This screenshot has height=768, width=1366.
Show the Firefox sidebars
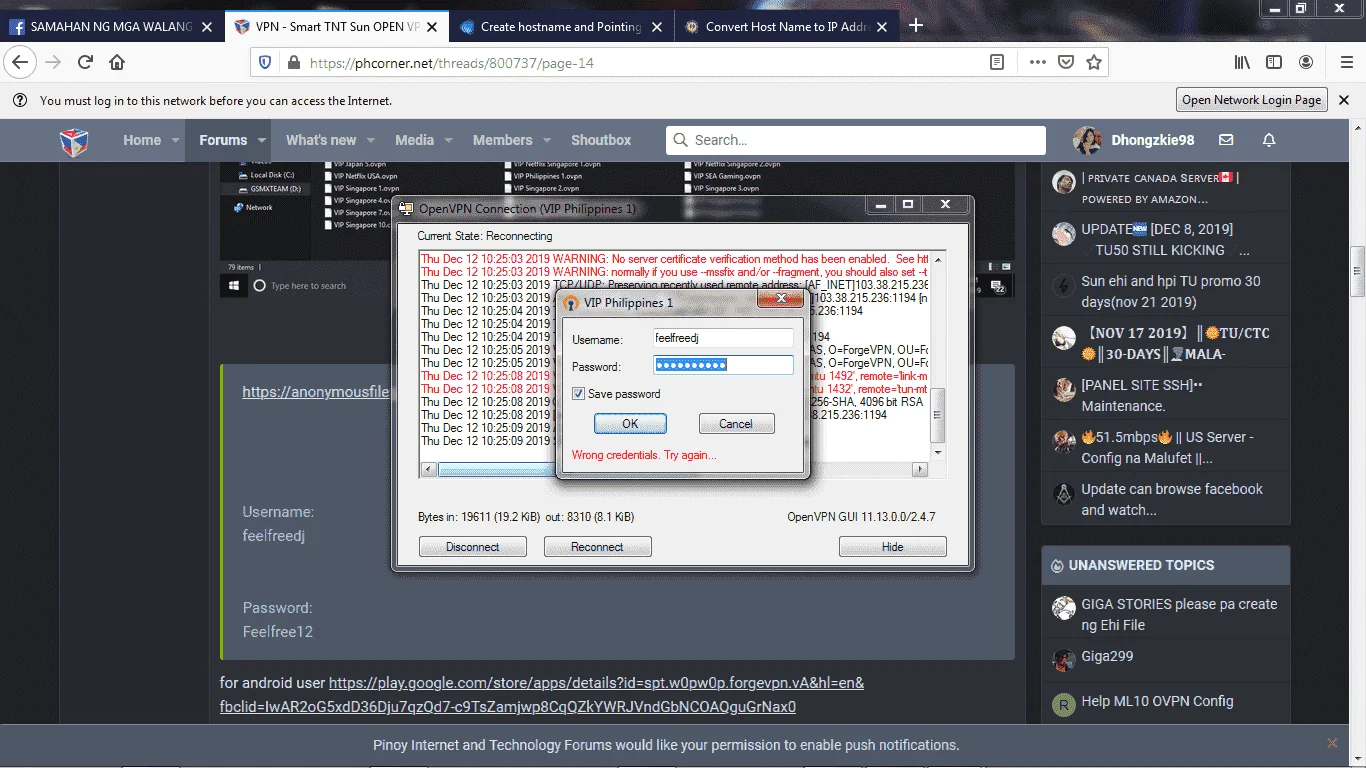(1274, 62)
